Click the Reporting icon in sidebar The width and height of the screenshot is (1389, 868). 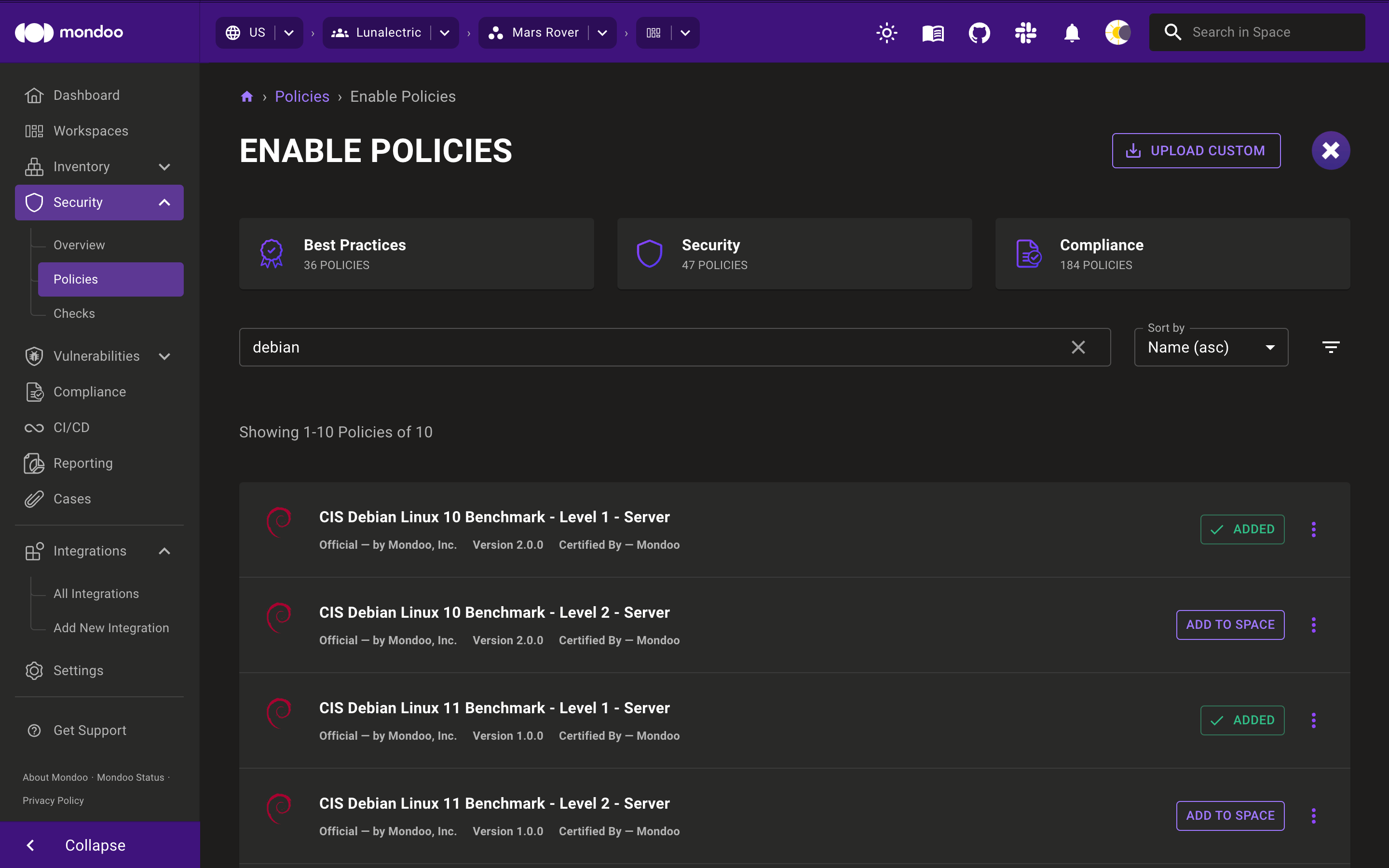33,462
